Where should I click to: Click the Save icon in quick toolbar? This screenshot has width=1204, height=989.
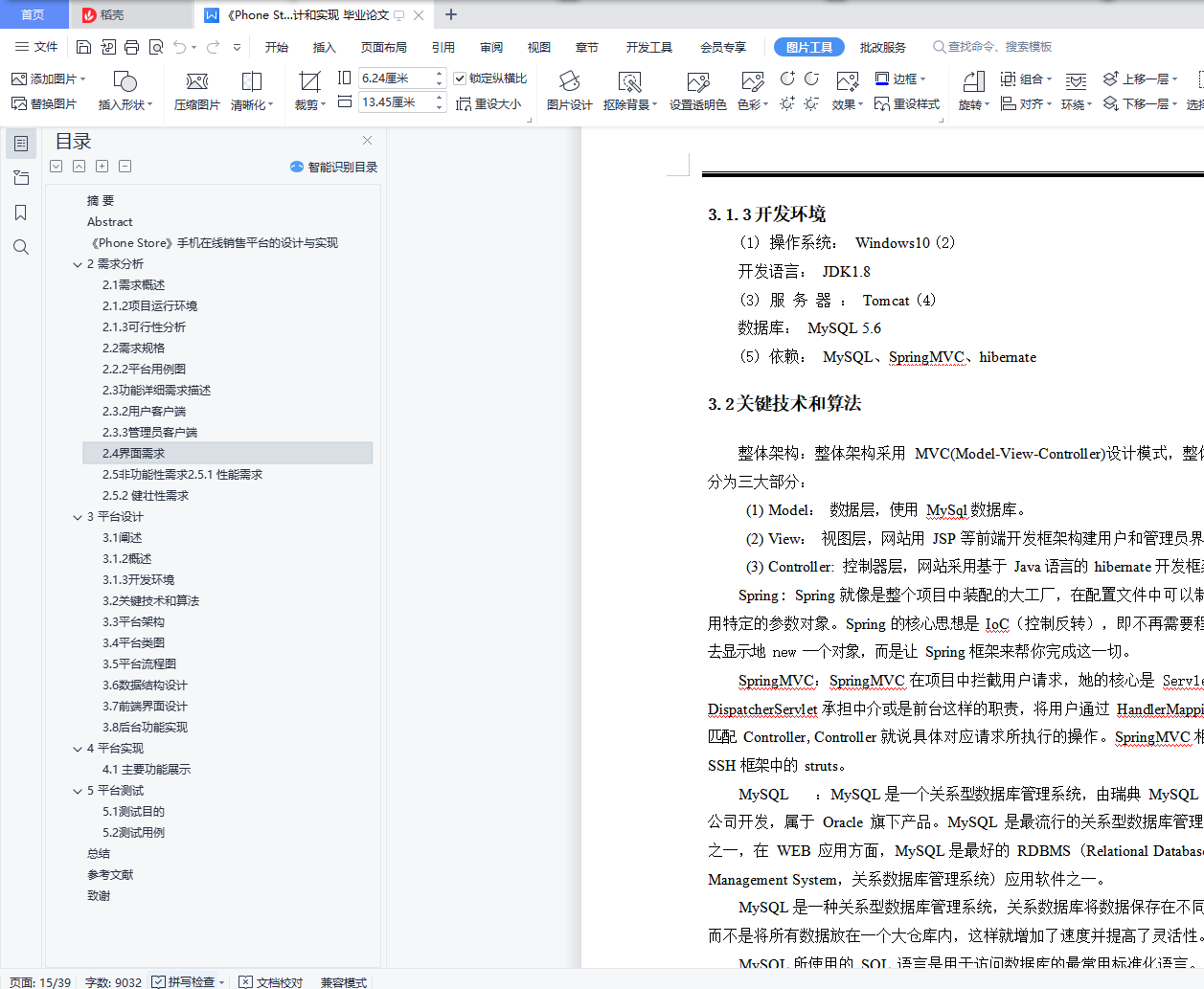point(83,47)
